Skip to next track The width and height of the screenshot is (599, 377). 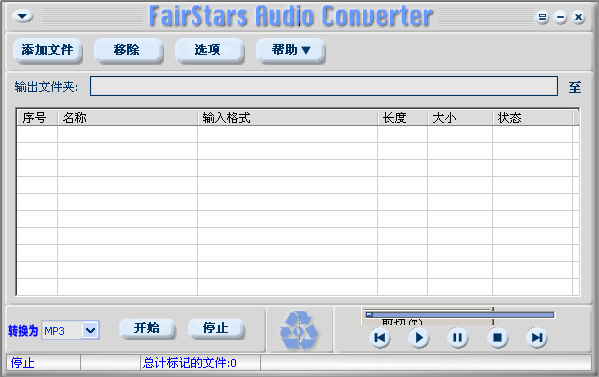point(537,338)
